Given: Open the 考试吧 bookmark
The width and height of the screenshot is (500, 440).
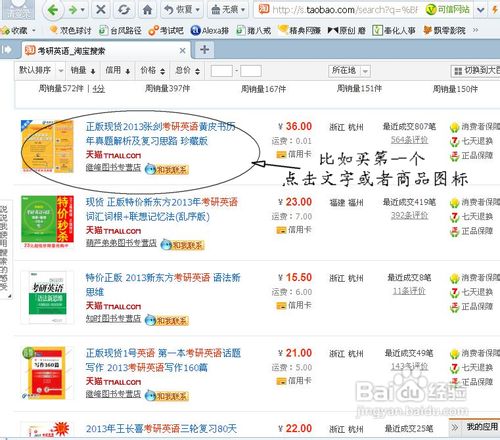Looking at the screenshot, I should [166, 31].
